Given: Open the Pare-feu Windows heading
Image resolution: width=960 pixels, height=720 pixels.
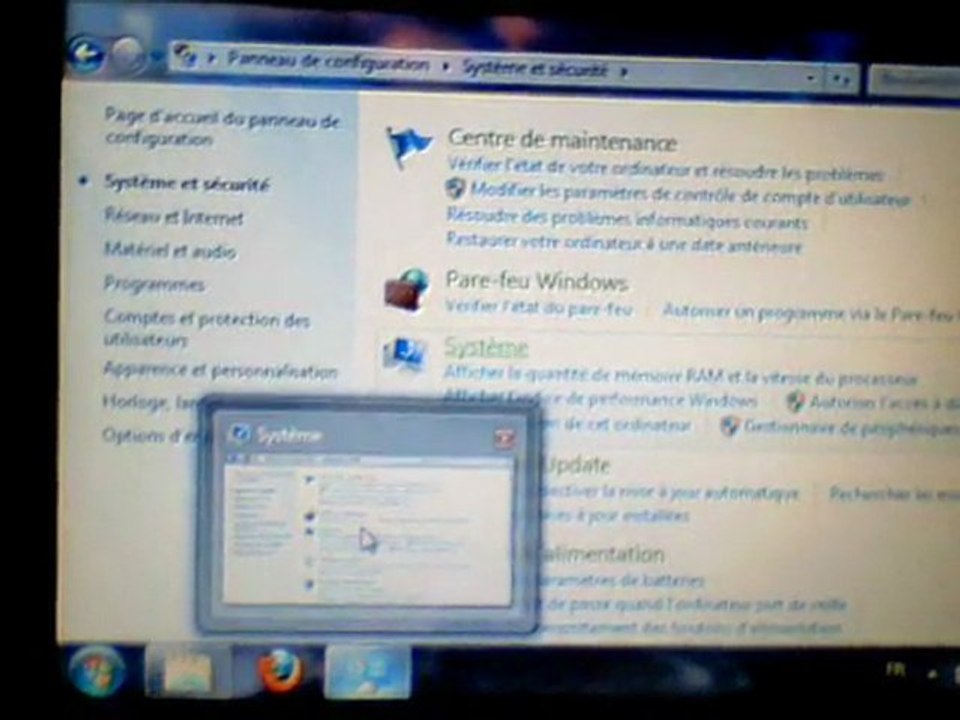Looking at the screenshot, I should coord(537,281).
